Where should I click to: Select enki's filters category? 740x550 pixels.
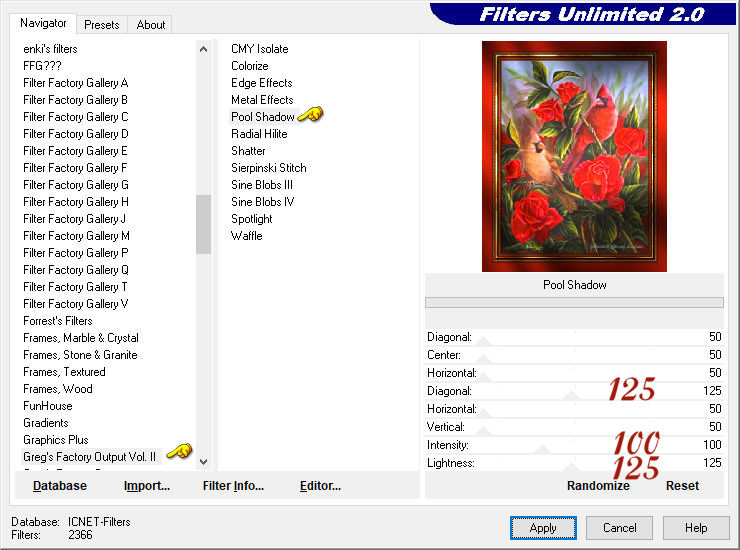pyautogui.click(x=50, y=49)
